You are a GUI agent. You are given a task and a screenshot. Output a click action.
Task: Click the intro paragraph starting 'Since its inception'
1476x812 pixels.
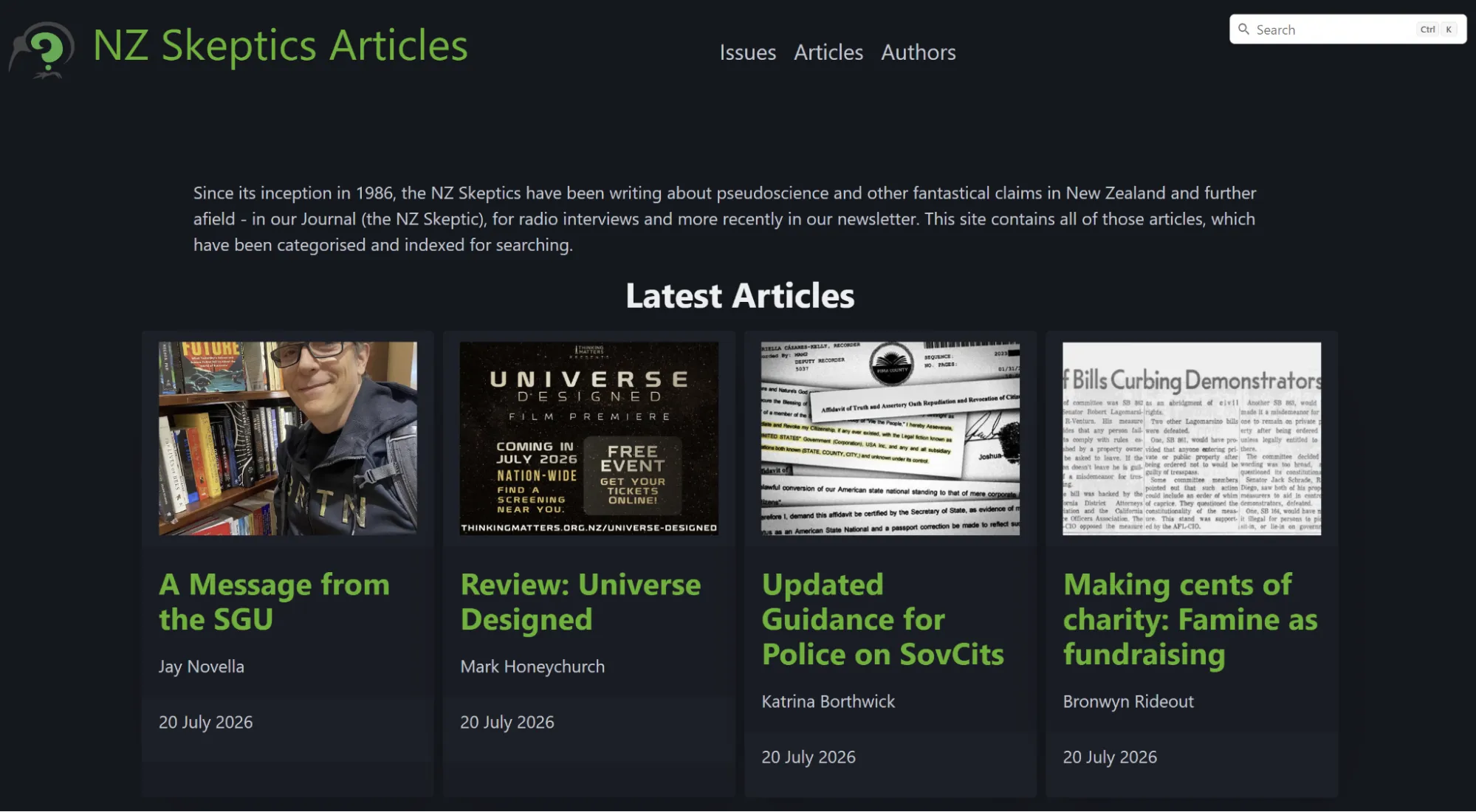[724, 219]
